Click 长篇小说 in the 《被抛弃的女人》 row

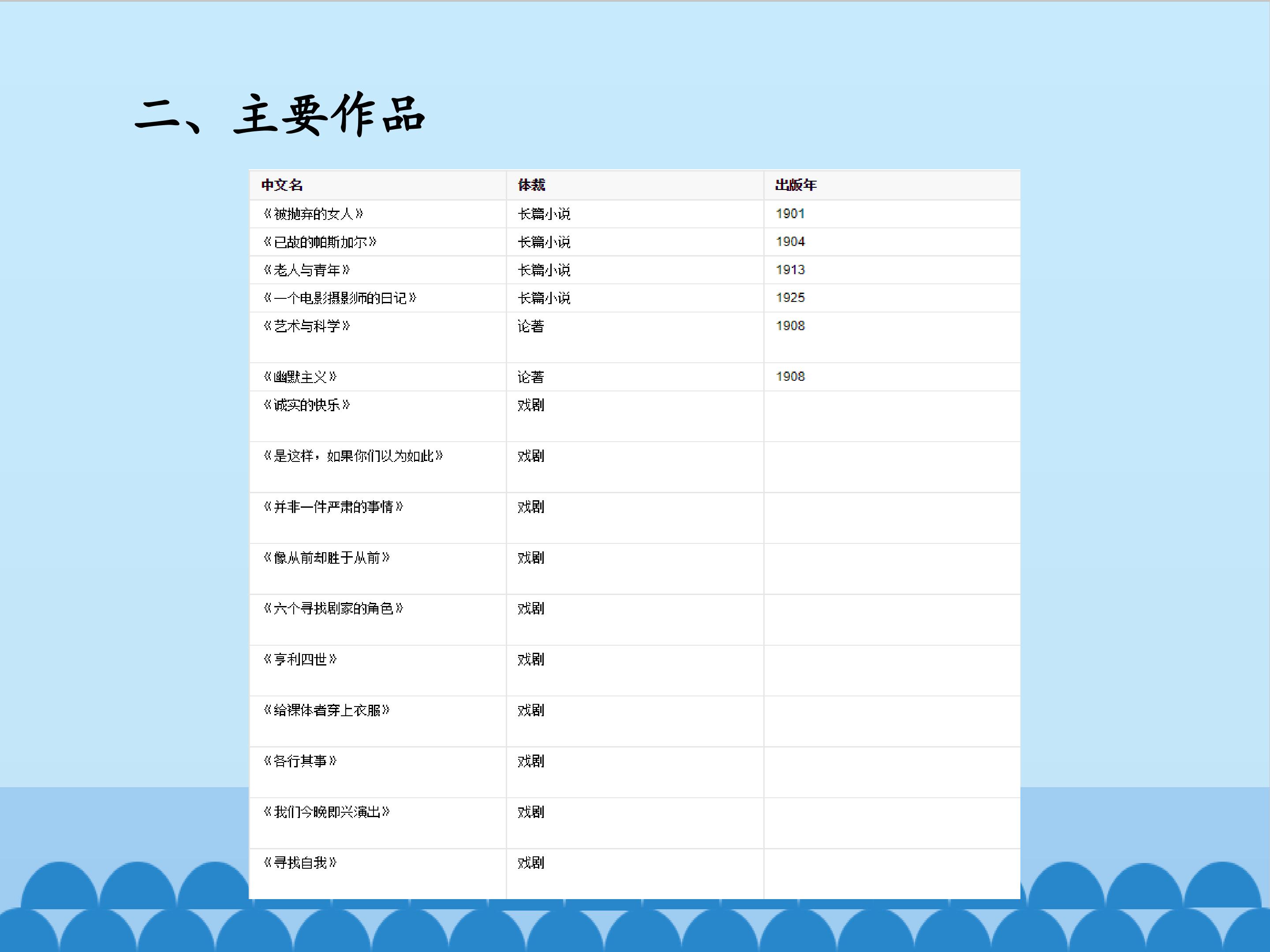[544, 214]
